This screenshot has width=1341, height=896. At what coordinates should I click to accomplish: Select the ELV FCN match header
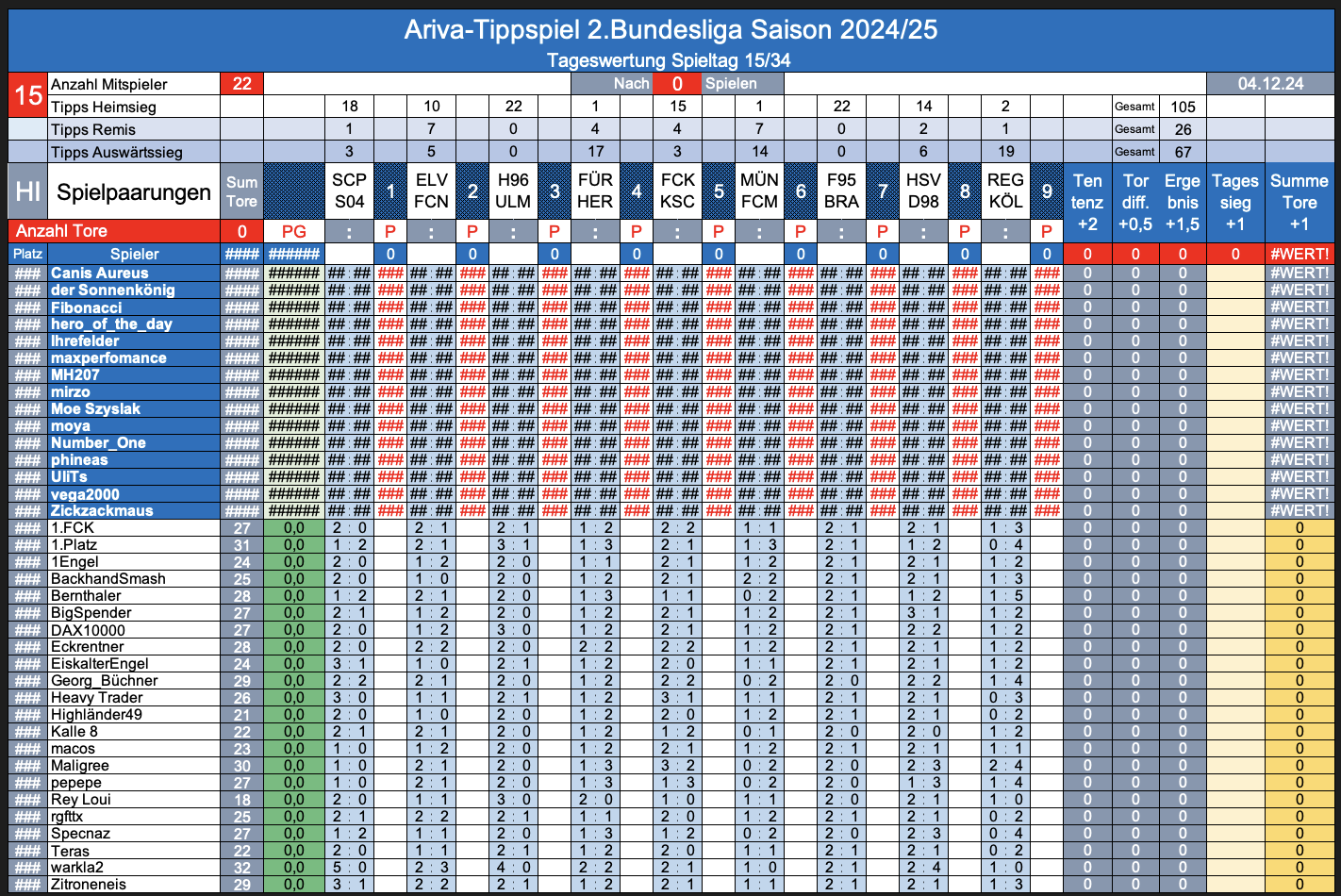431,191
